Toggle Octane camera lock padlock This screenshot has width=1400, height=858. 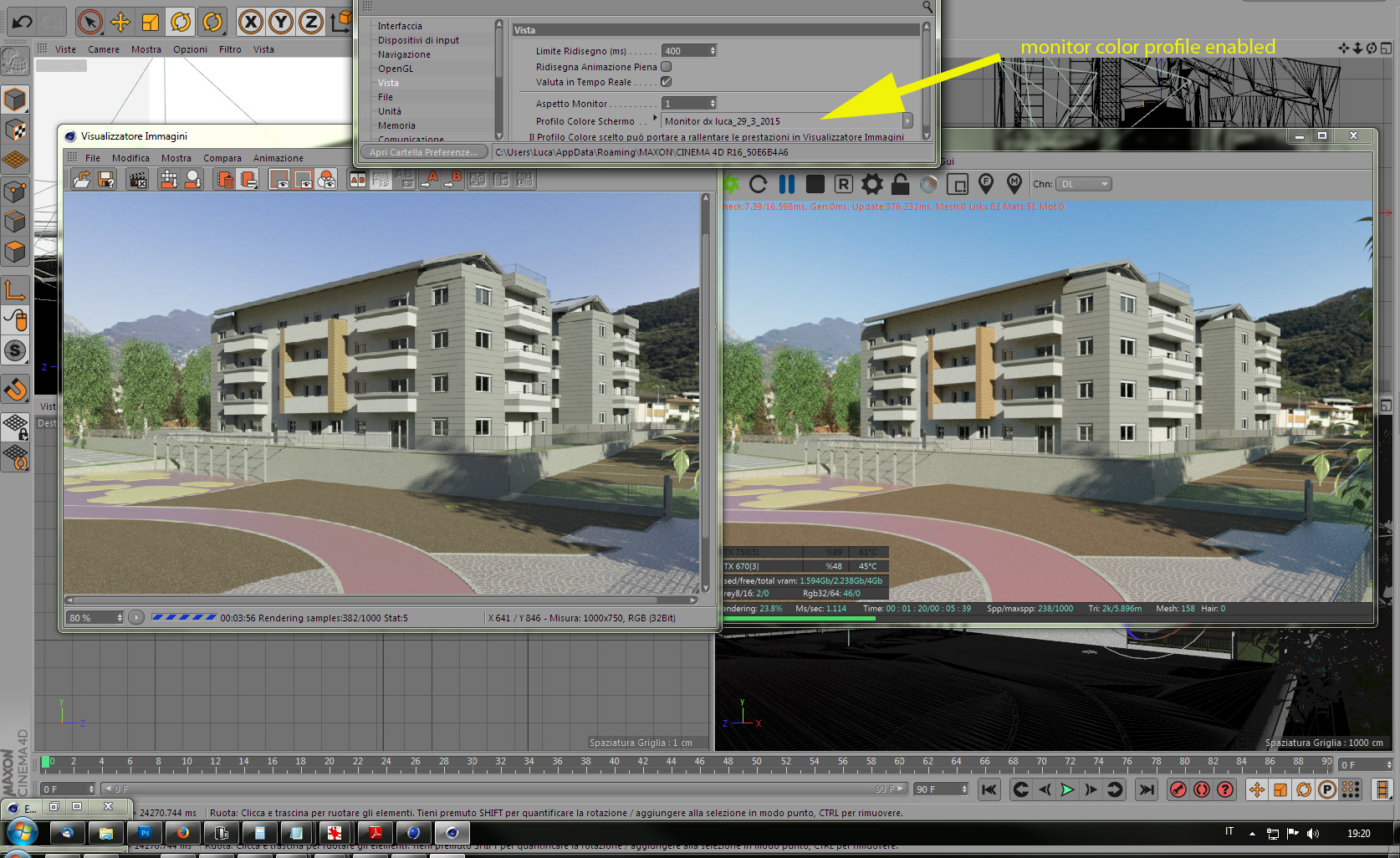[x=900, y=184]
